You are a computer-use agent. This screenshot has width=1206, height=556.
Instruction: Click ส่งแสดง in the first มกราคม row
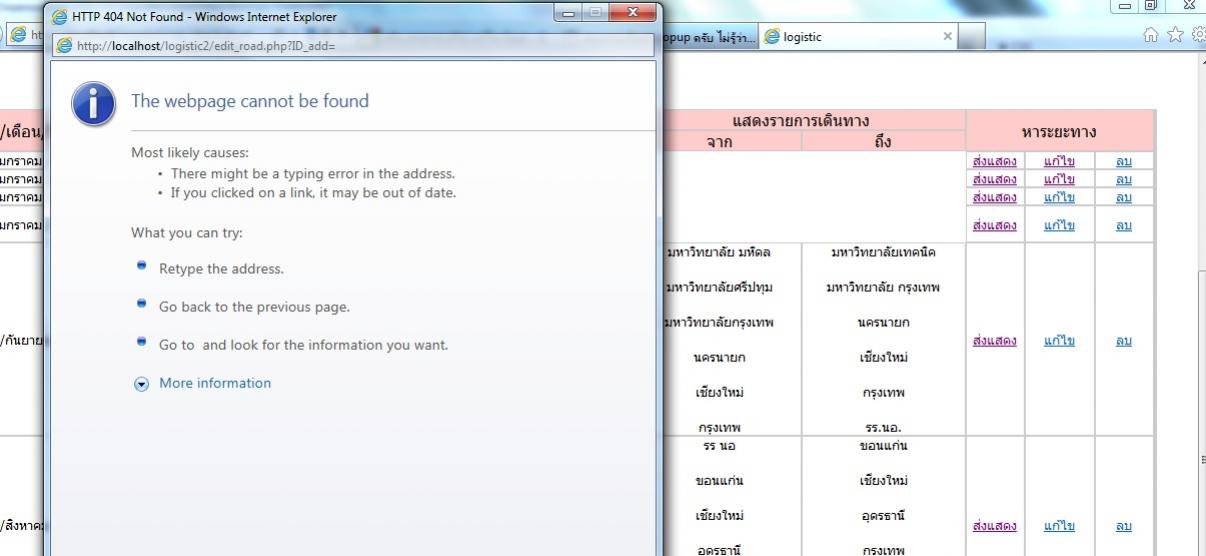[x=994, y=161]
